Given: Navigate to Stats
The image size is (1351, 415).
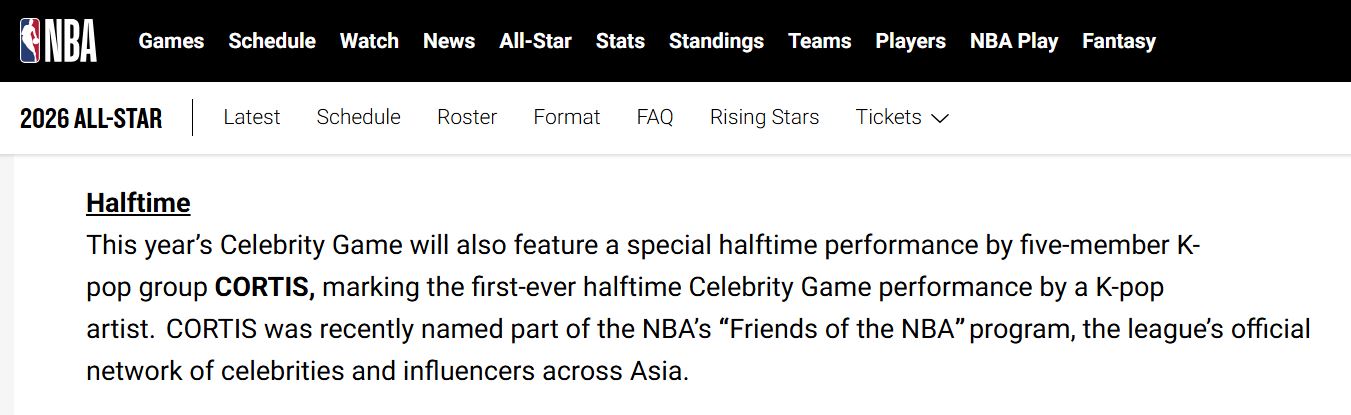Looking at the screenshot, I should click(x=620, y=41).
